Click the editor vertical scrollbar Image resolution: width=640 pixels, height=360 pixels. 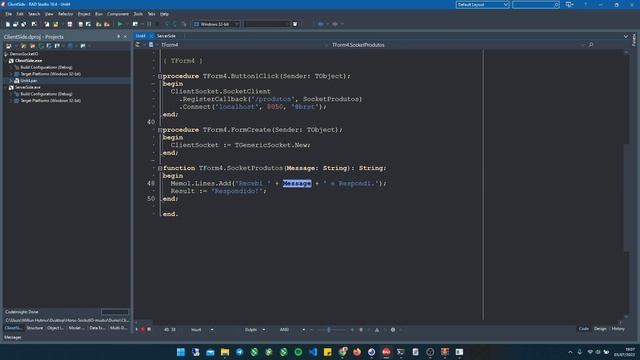coord(627,184)
